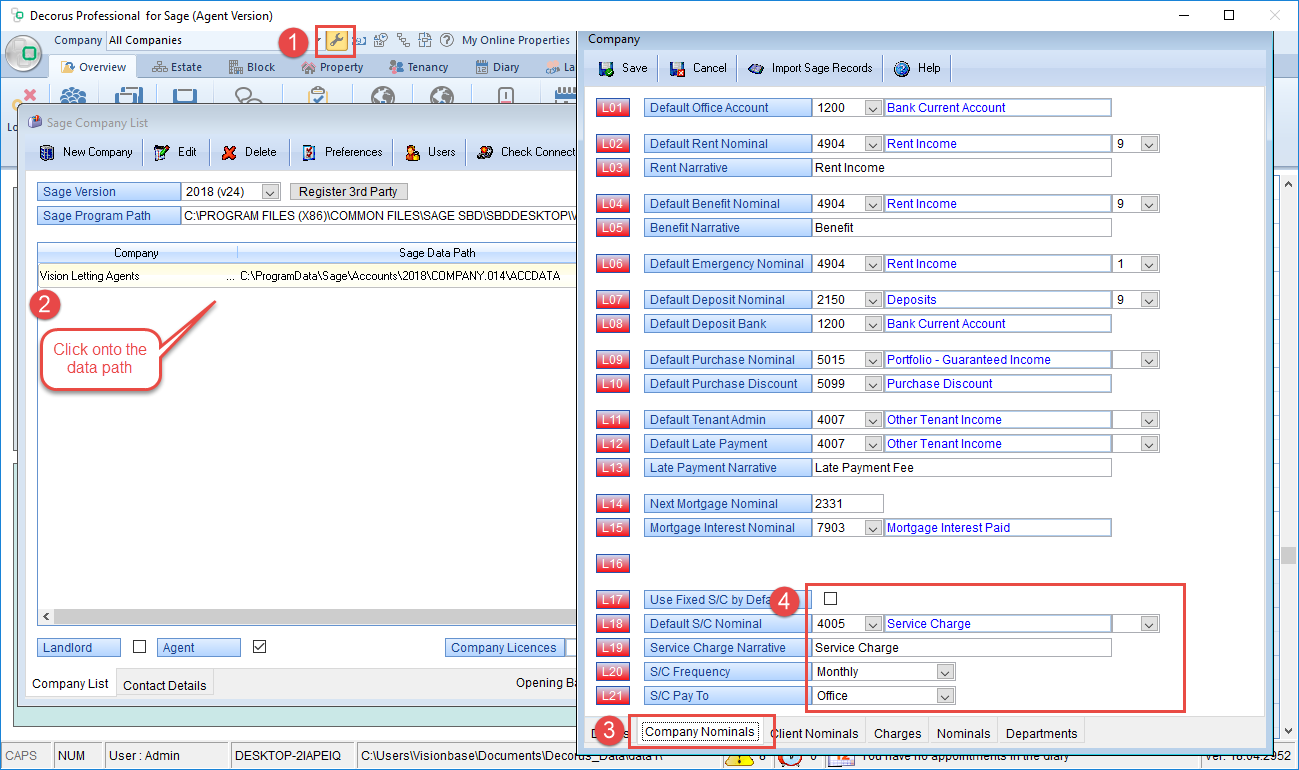The width and height of the screenshot is (1299, 770).
Task: Click the help question-mark icon in top toolbar
Action: 447,40
